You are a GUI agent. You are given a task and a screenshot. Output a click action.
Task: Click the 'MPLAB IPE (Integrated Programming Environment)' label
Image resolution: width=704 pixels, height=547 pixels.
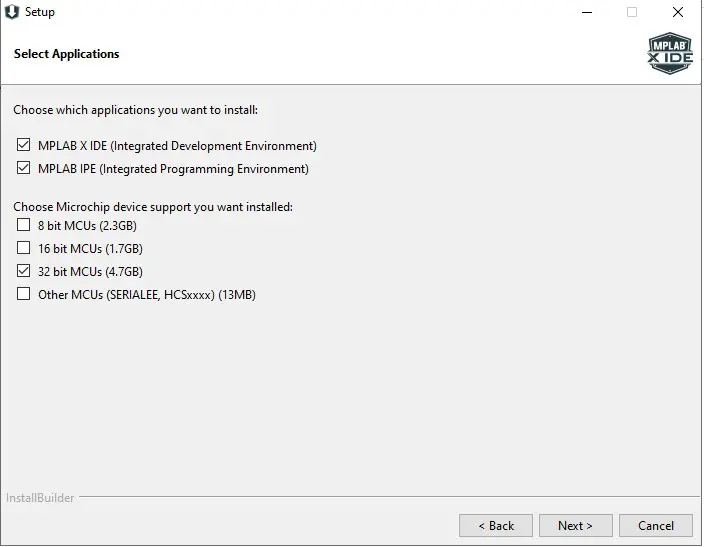pyautogui.click(x=173, y=169)
